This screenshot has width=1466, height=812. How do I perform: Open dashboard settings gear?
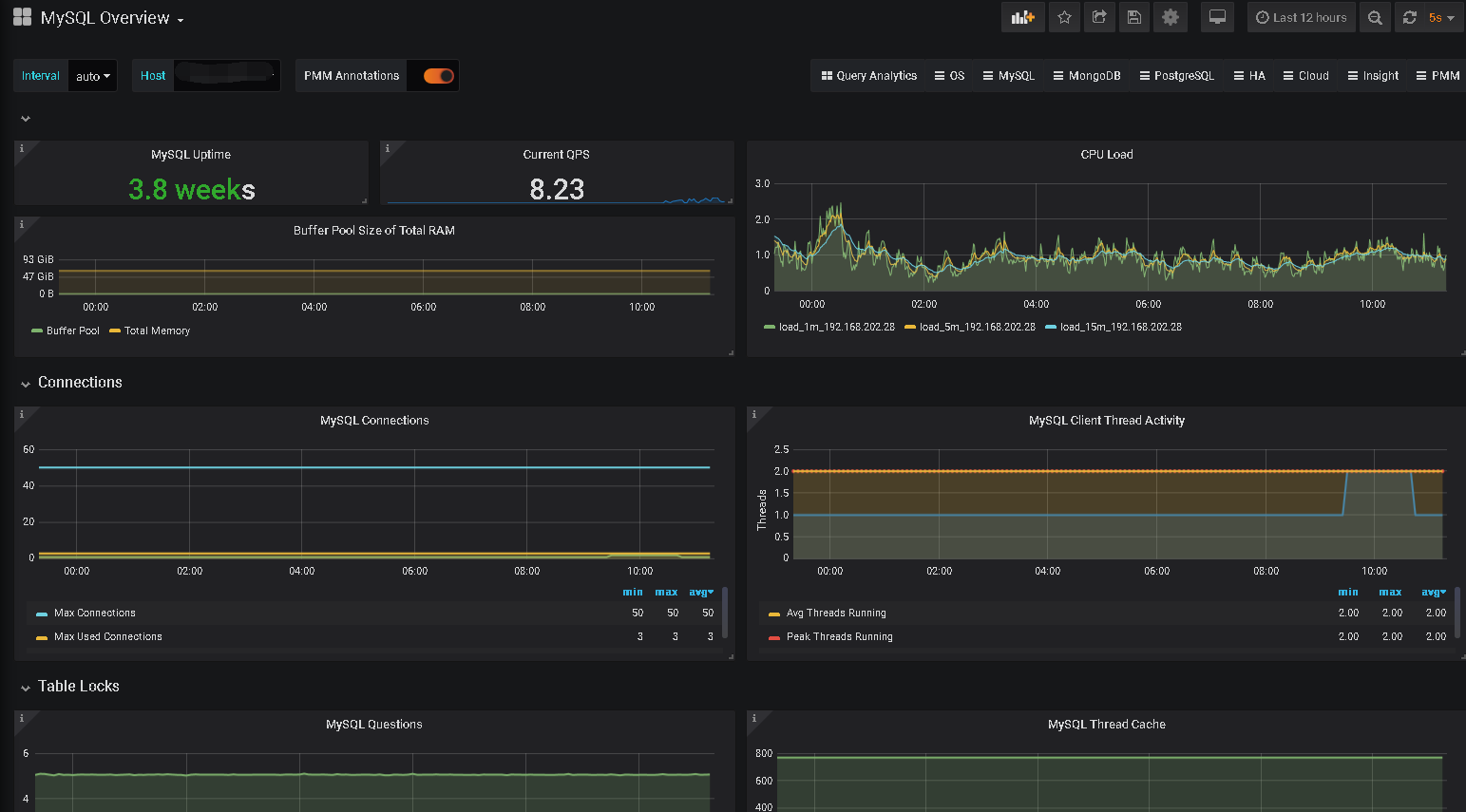point(1171,18)
